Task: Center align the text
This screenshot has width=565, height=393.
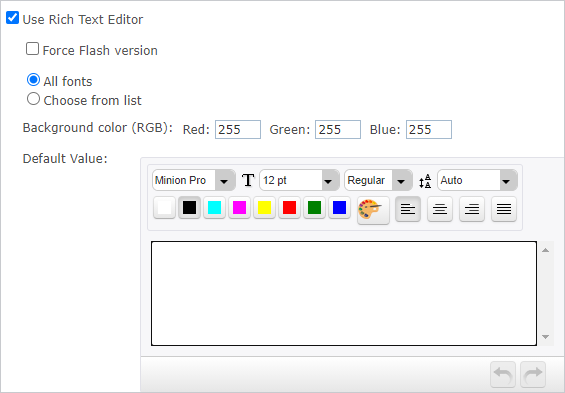Action: pos(440,209)
